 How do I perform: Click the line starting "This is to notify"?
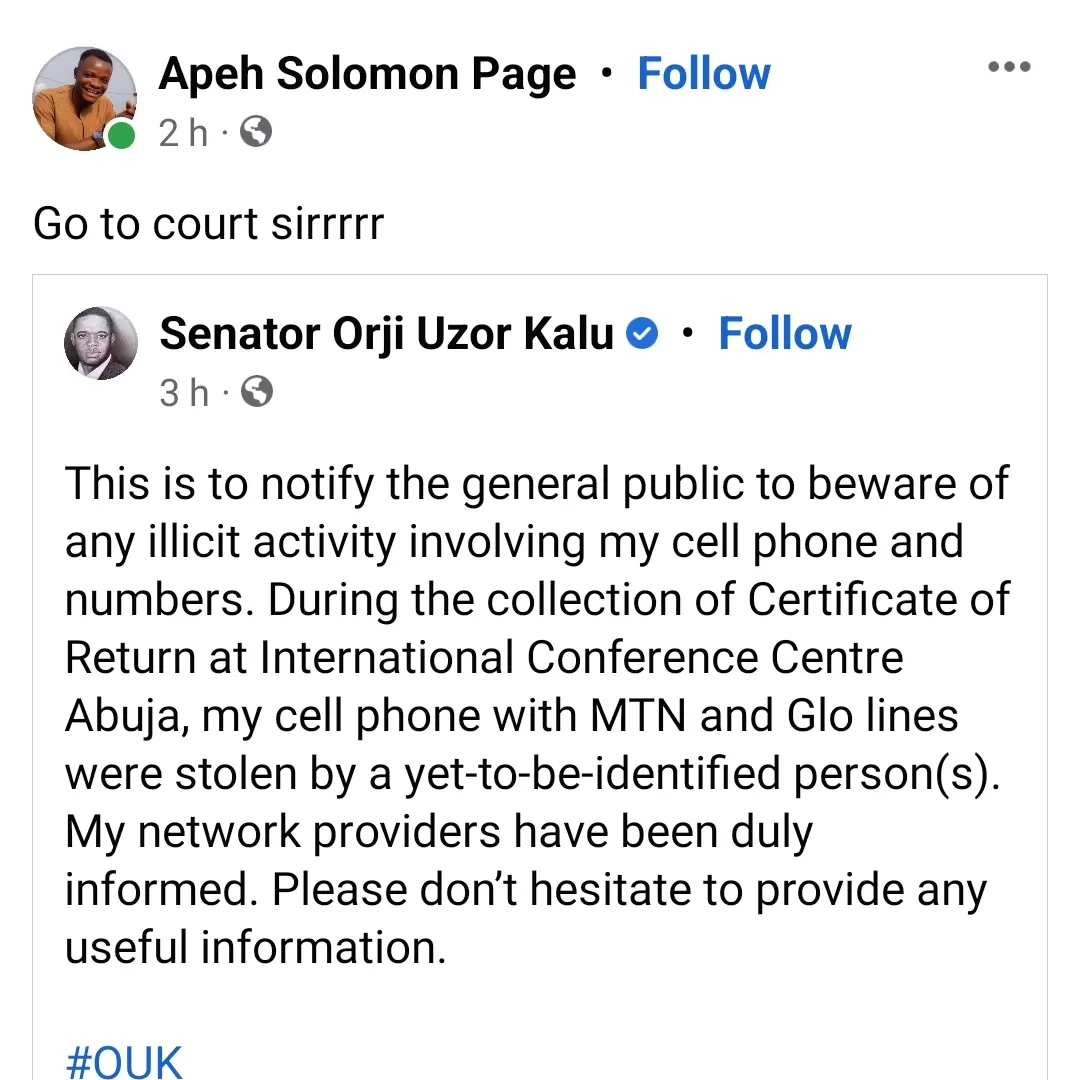[536, 484]
